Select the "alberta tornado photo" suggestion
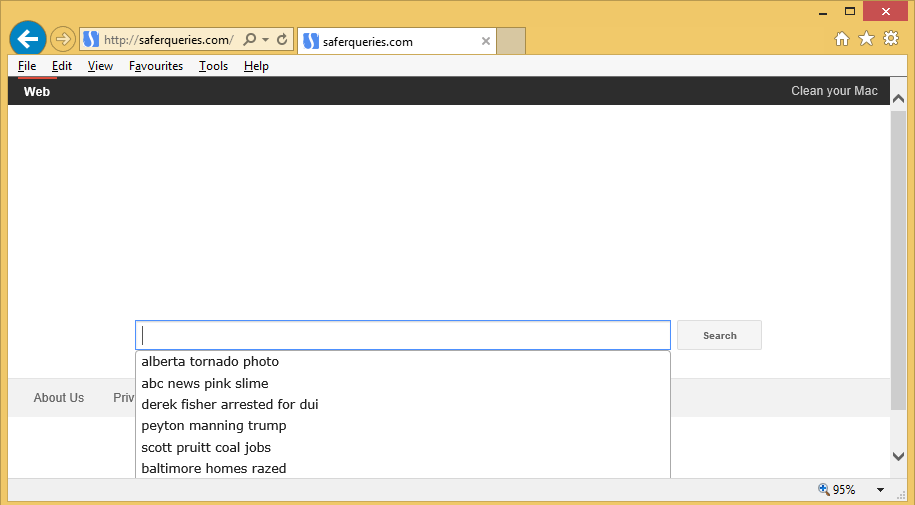This screenshot has width=915, height=505. (210, 362)
